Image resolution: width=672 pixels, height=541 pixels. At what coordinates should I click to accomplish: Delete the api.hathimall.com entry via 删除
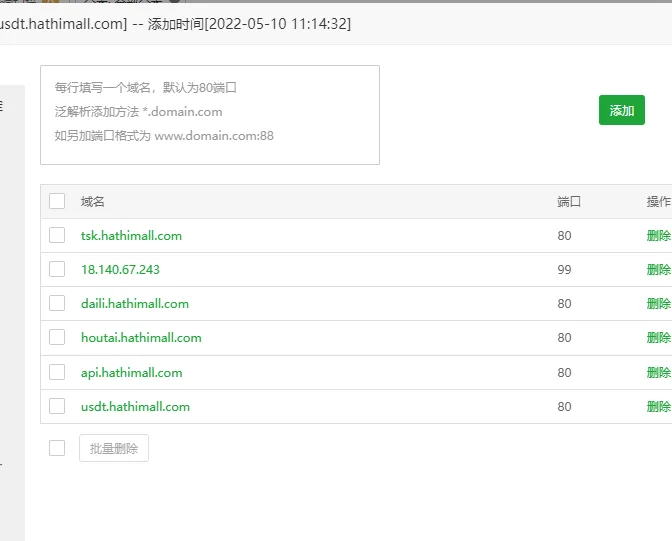coord(658,373)
